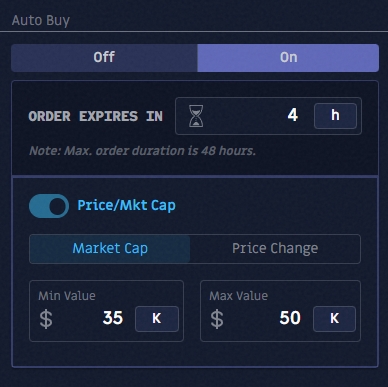Click the Auto Buy section header

pos(41,21)
